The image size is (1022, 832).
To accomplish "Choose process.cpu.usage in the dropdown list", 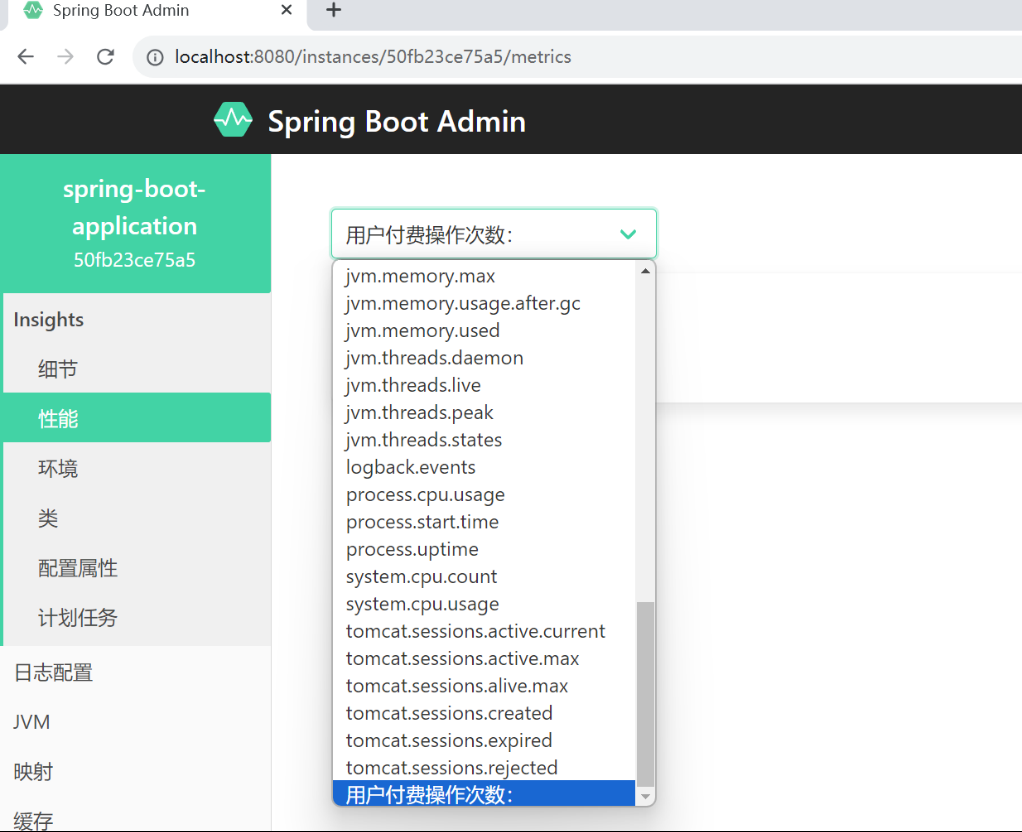I will pos(425,494).
